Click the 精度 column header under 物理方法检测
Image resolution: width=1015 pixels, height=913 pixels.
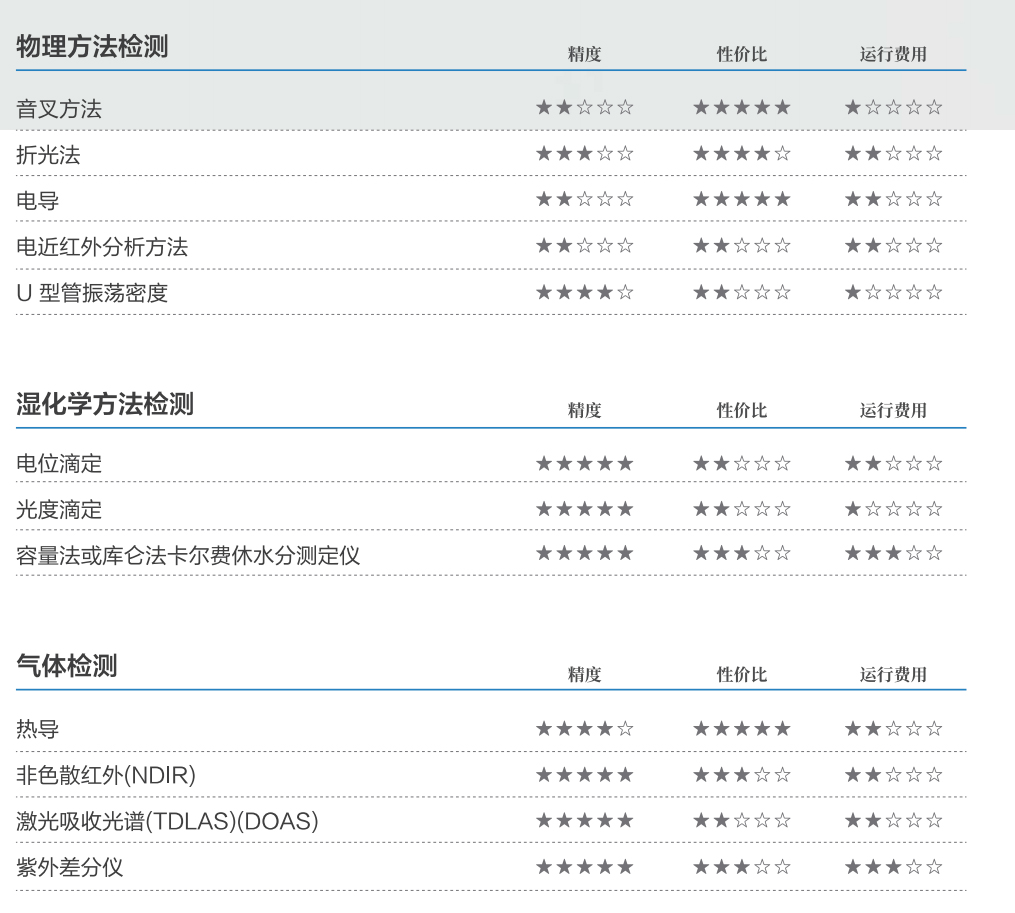tap(584, 54)
